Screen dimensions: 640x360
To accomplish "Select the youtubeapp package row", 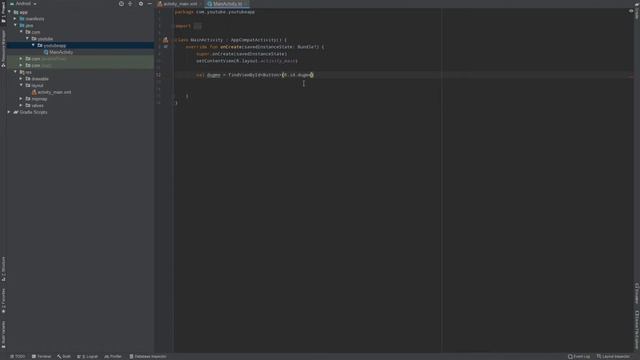I will coord(80,45).
